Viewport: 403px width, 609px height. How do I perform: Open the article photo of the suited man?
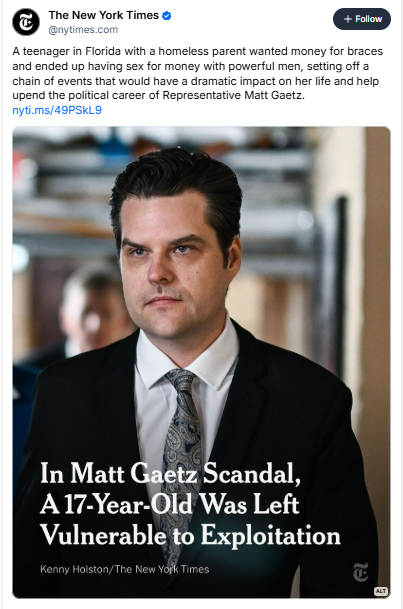(x=202, y=362)
